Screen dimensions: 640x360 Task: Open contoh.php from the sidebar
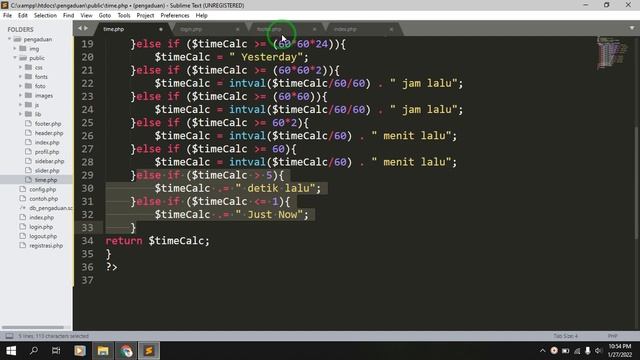pyautogui.click(x=43, y=199)
